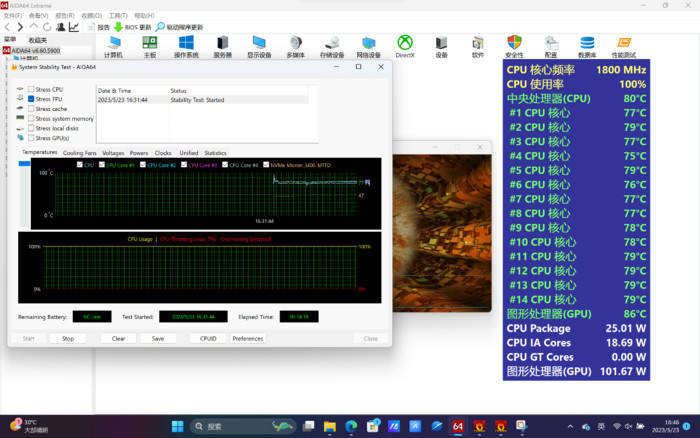Image resolution: width=700 pixels, height=438 pixels.
Task: Enable the Stress CPU checkbox
Action: pyautogui.click(x=32, y=90)
